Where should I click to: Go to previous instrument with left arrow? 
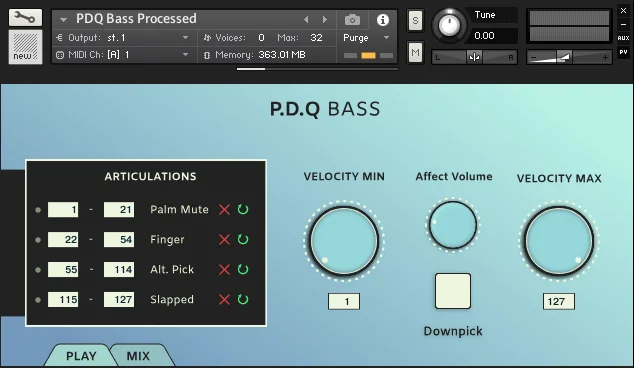(306, 19)
